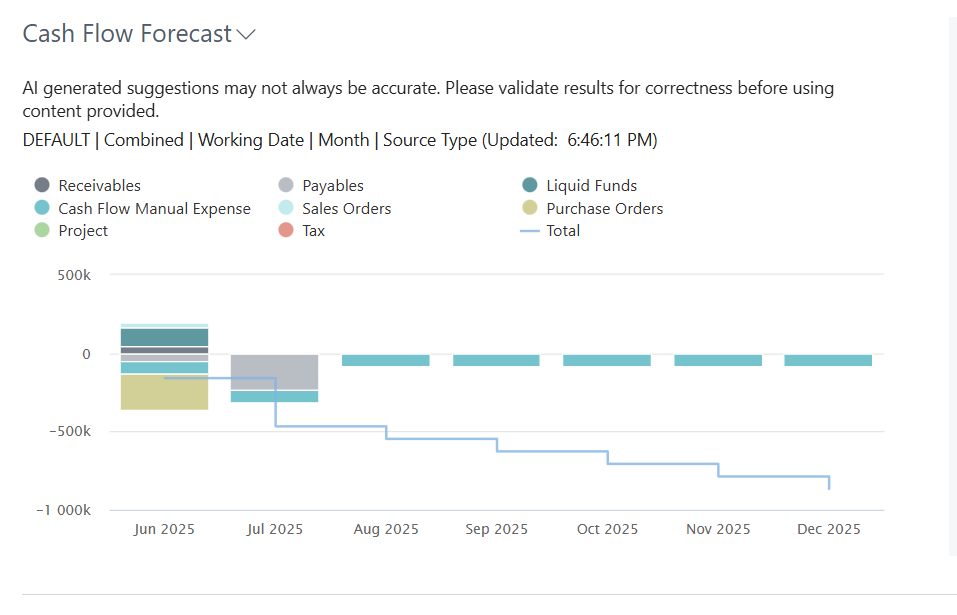Click the Cash Flow Forecast heading

[x=127, y=34]
